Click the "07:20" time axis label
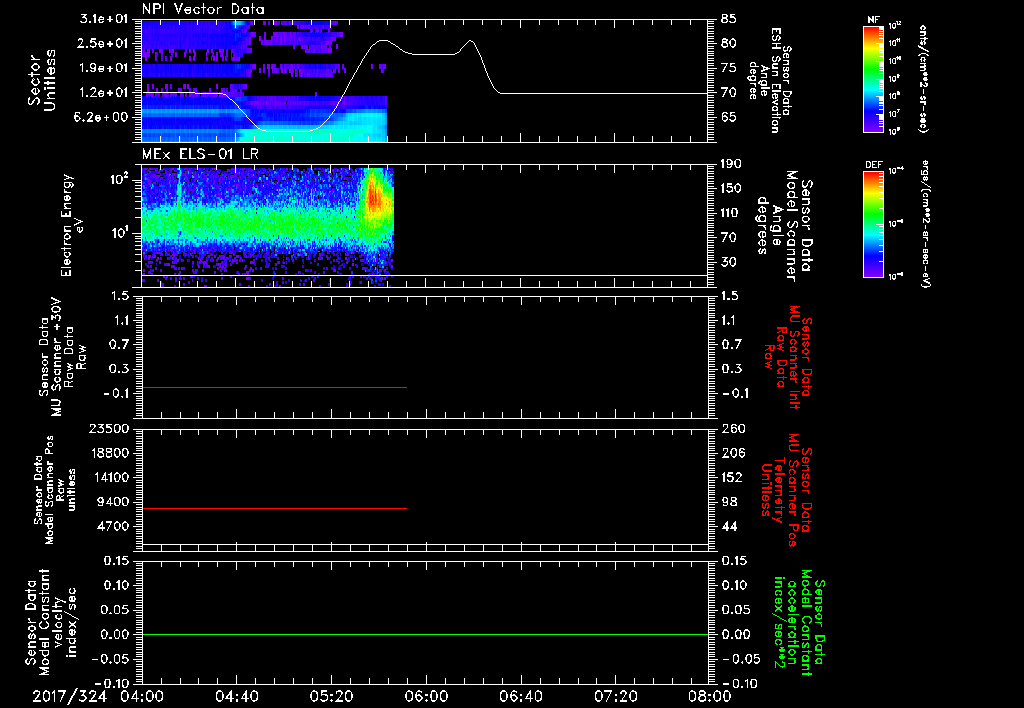Viewport: 1024px width, 708px height. [615, 696]
